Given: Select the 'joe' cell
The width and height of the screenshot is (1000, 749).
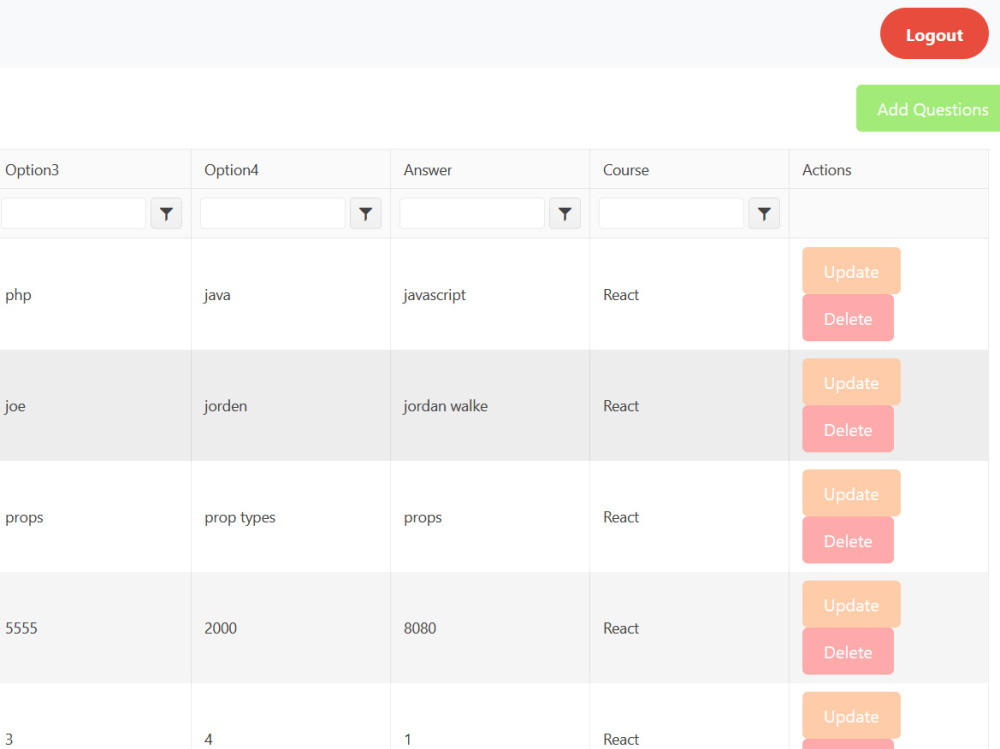Looking at the screenshot, I should 95,405.
